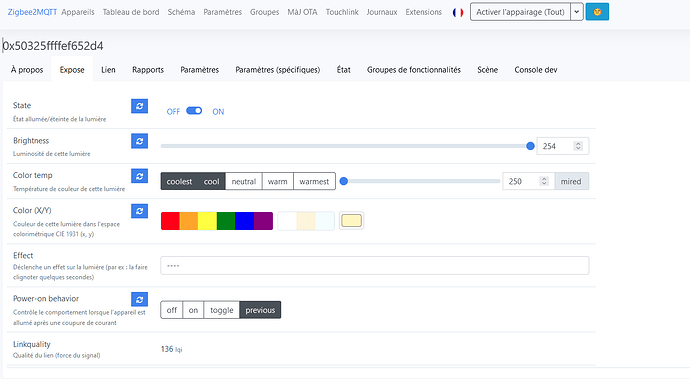Click Activer l'appairage (Tout) button
The height and width of the screenshot is (379, 690).
click(x=520, y=12)
